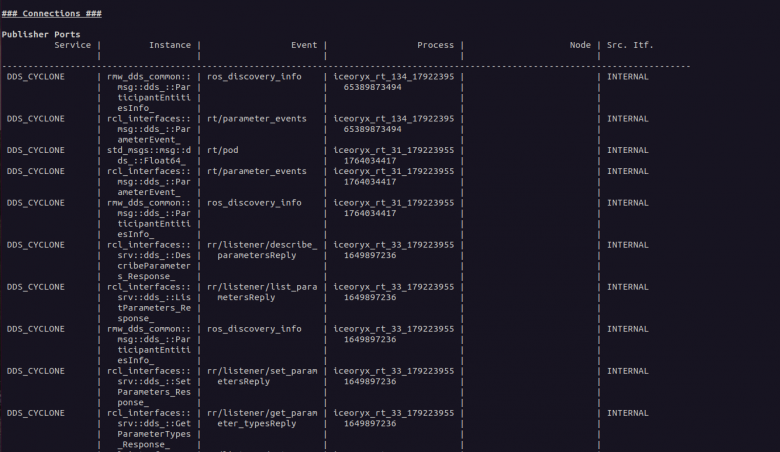
Task: Click ParticipantEntitiesInfo_ instance in iceoryx_rt_33 row
Action: (149, 345)
